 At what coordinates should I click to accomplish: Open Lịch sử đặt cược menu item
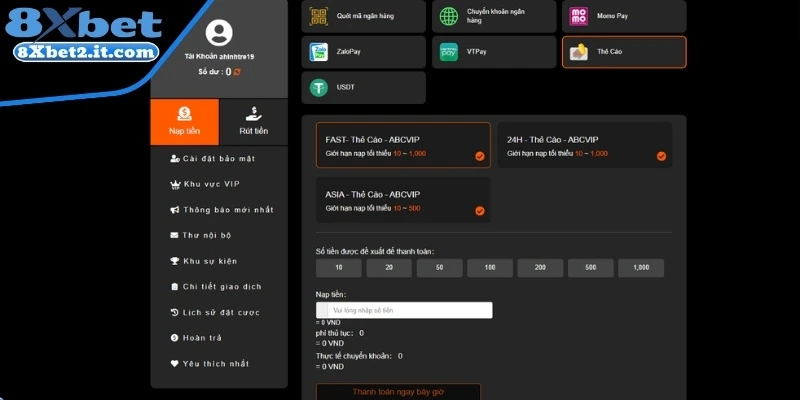pos(215,312)
